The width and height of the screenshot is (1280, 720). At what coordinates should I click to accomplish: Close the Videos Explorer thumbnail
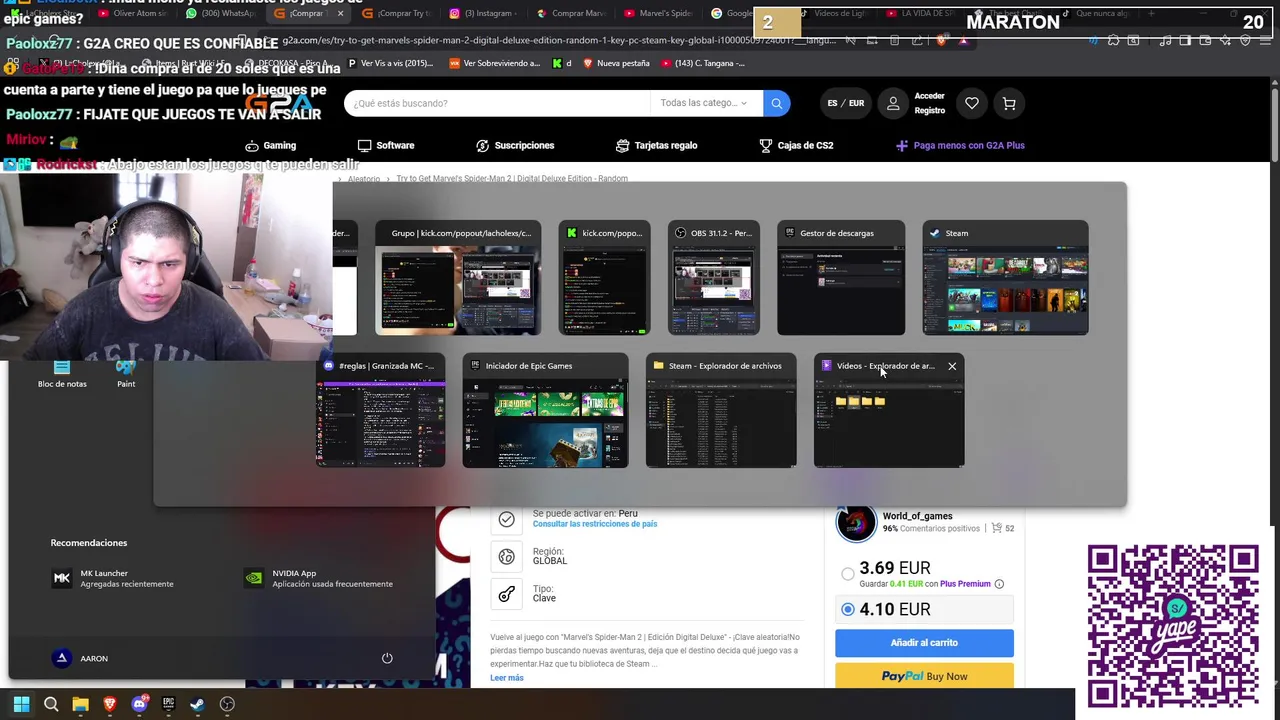point(952,366)
